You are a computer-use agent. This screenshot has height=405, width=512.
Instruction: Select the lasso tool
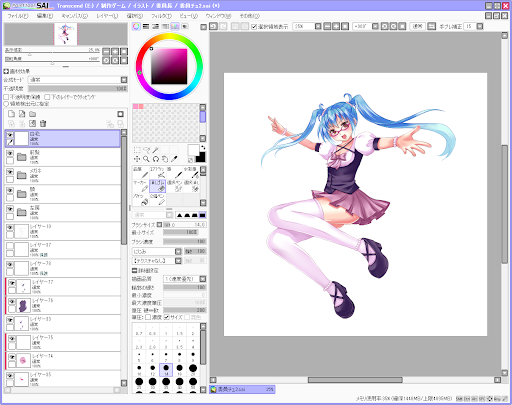coord(146,150)
